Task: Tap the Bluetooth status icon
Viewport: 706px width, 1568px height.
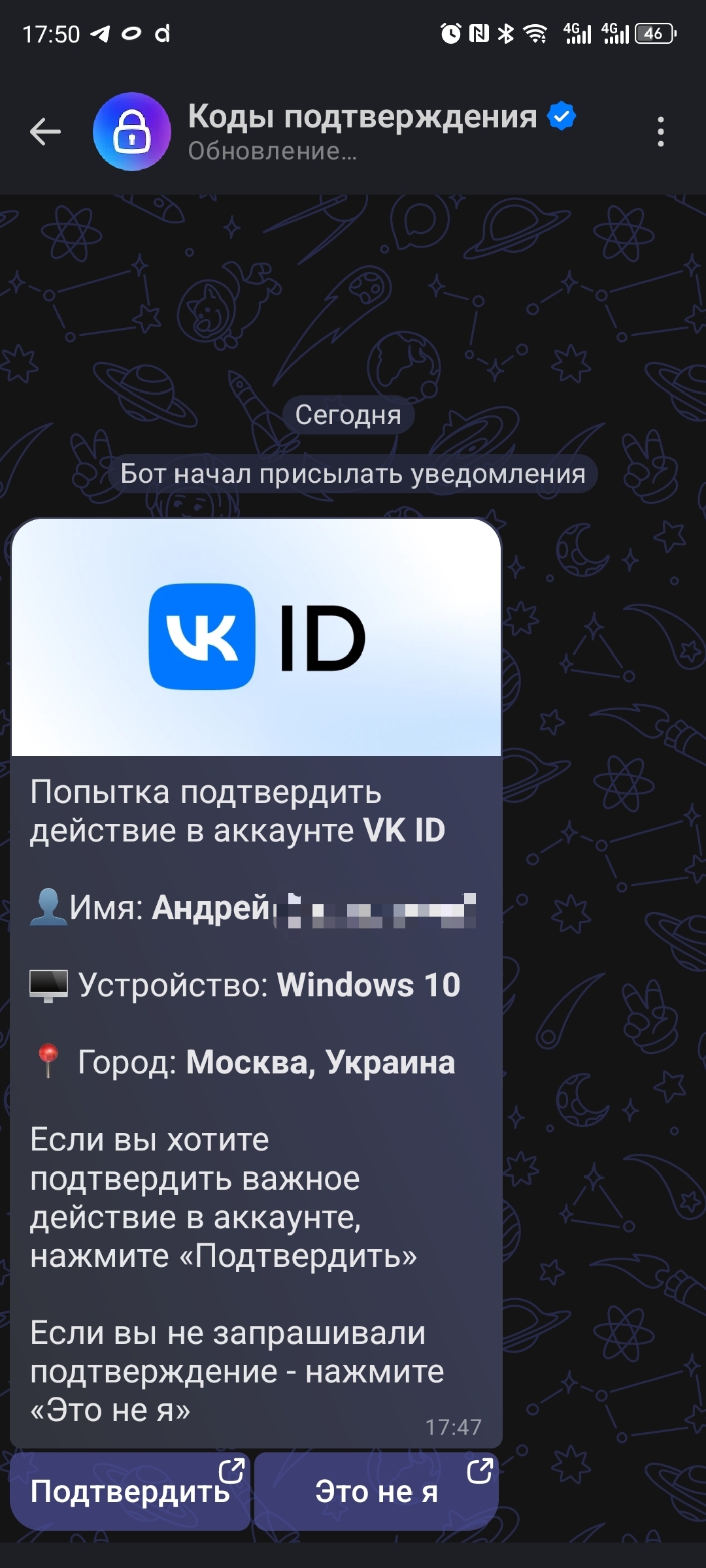Action: tap(505, 33)
